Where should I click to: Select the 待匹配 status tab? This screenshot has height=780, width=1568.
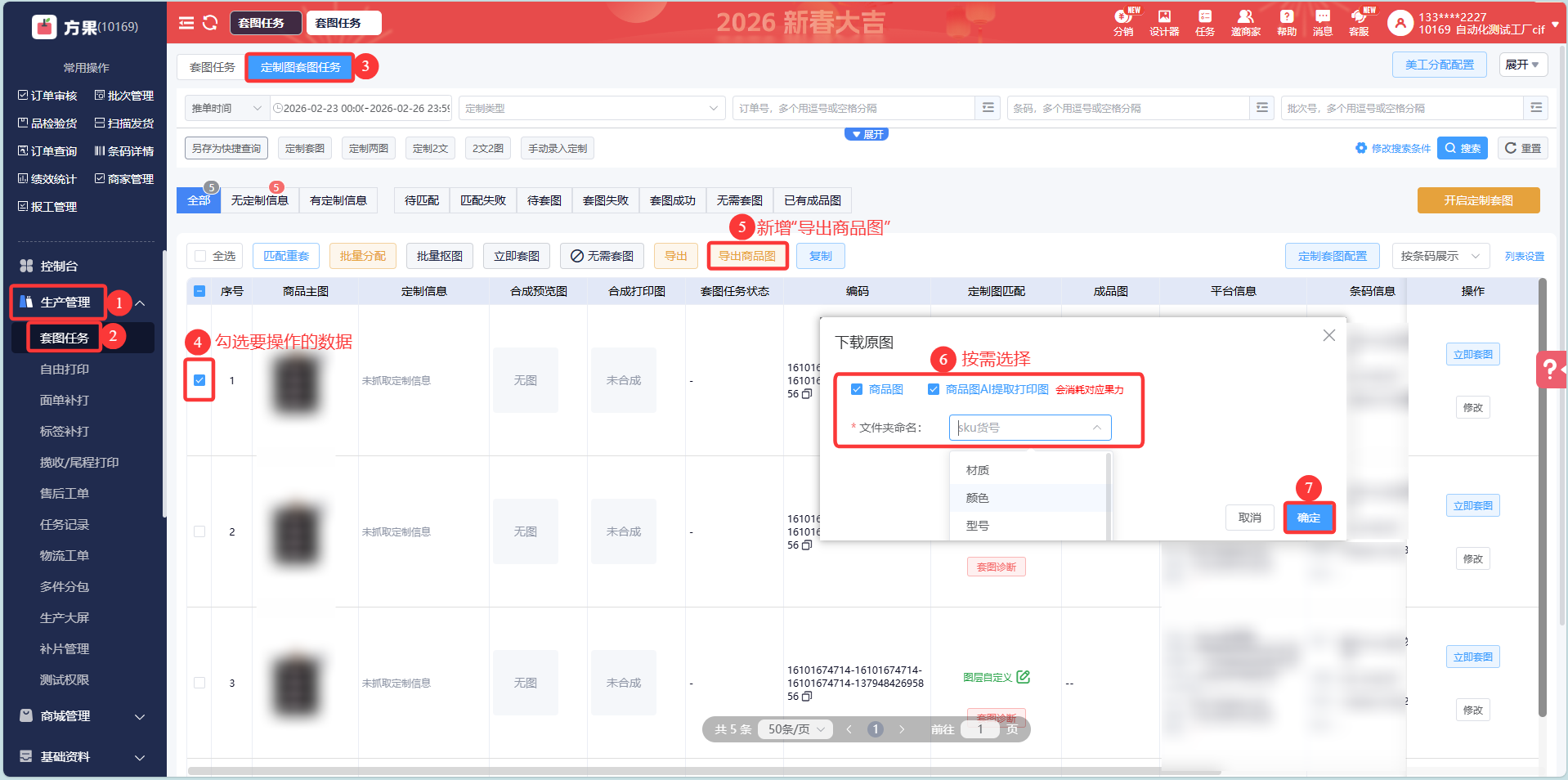coord(422,200)
